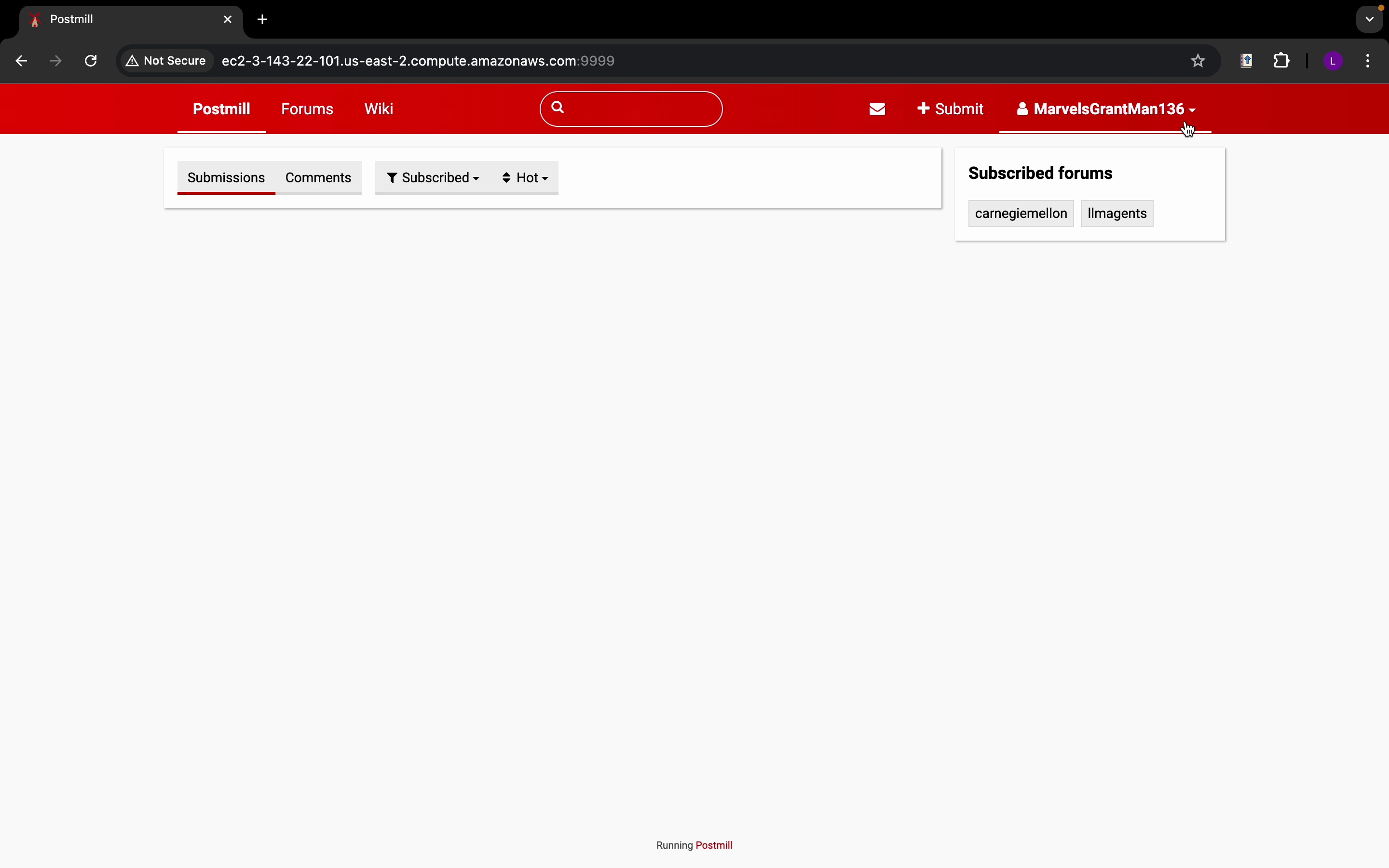Viewport: 1389px width, 868px height.
Task: Open a new browser tab
Action: click(263, 20)
